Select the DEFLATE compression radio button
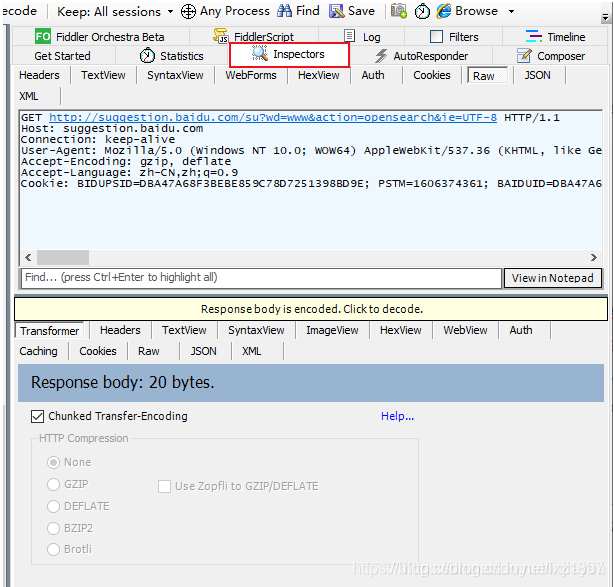The height and width of the screenshot is (587, 614). 53,506
